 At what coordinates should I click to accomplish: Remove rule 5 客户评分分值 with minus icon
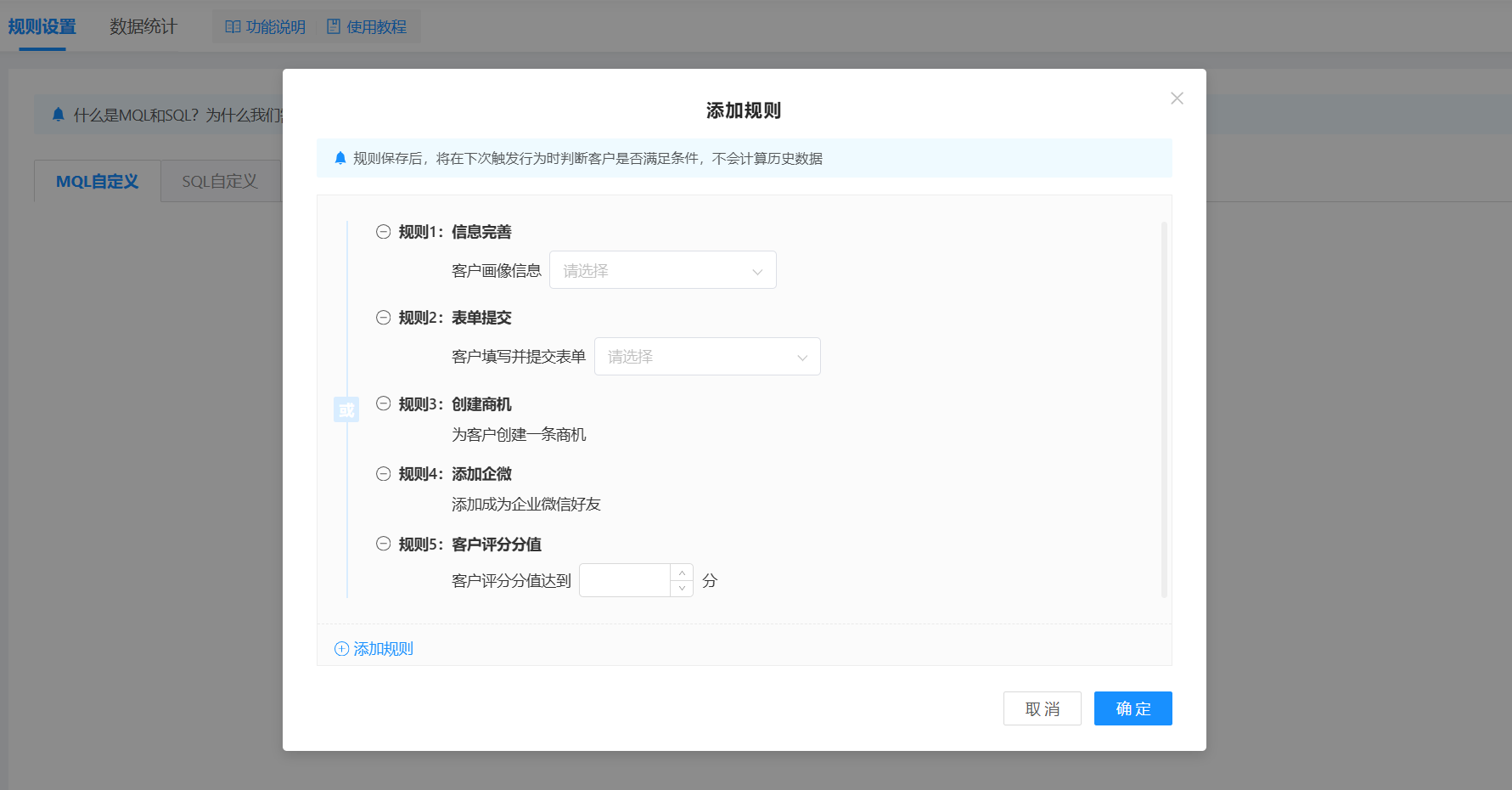click(x=384, y=545)
